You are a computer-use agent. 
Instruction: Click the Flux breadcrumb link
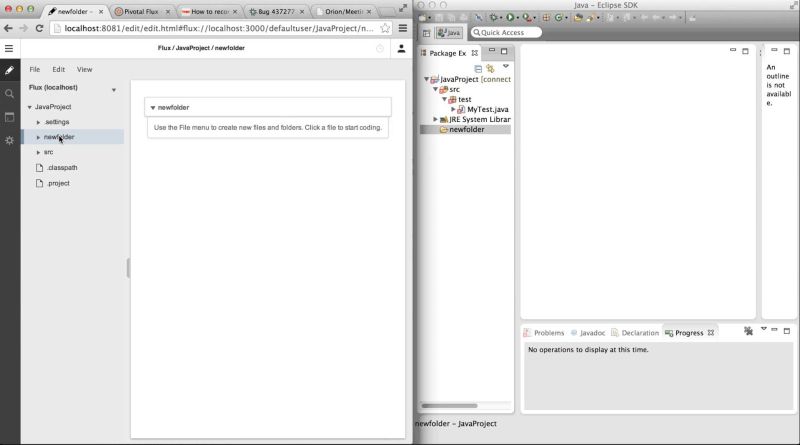click(x=164, y=48)
